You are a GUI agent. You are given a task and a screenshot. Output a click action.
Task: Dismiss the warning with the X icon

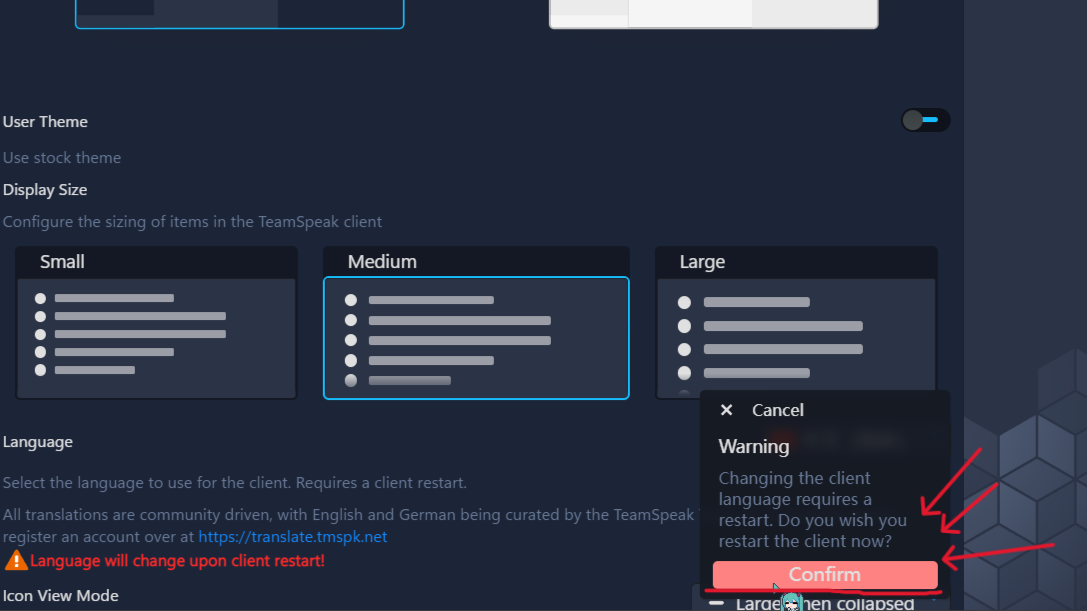coord(727,410)
